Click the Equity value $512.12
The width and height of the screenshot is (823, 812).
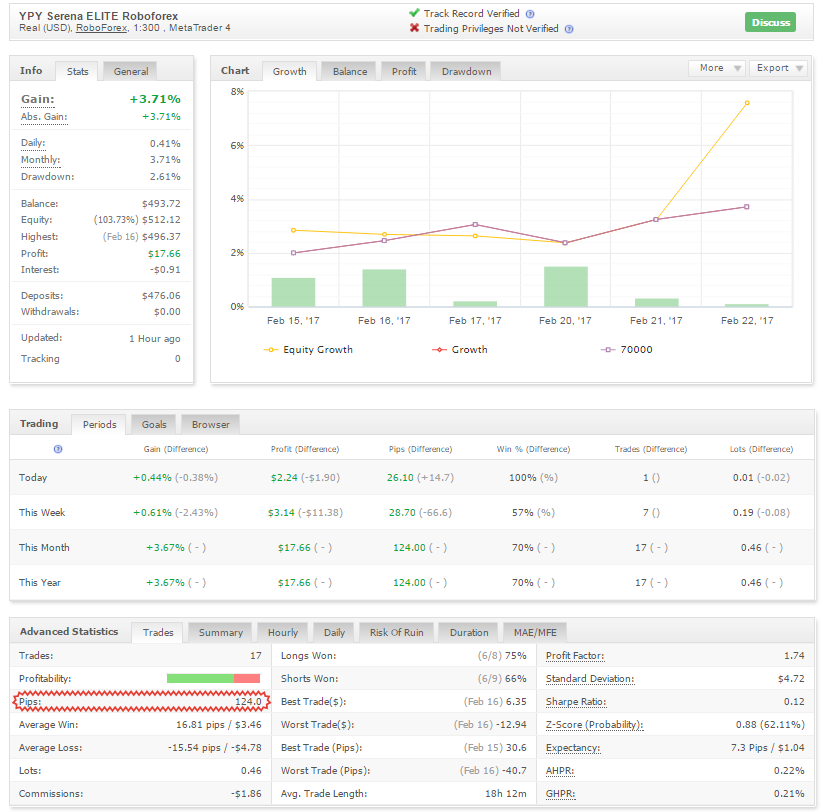tap(161, 220)
